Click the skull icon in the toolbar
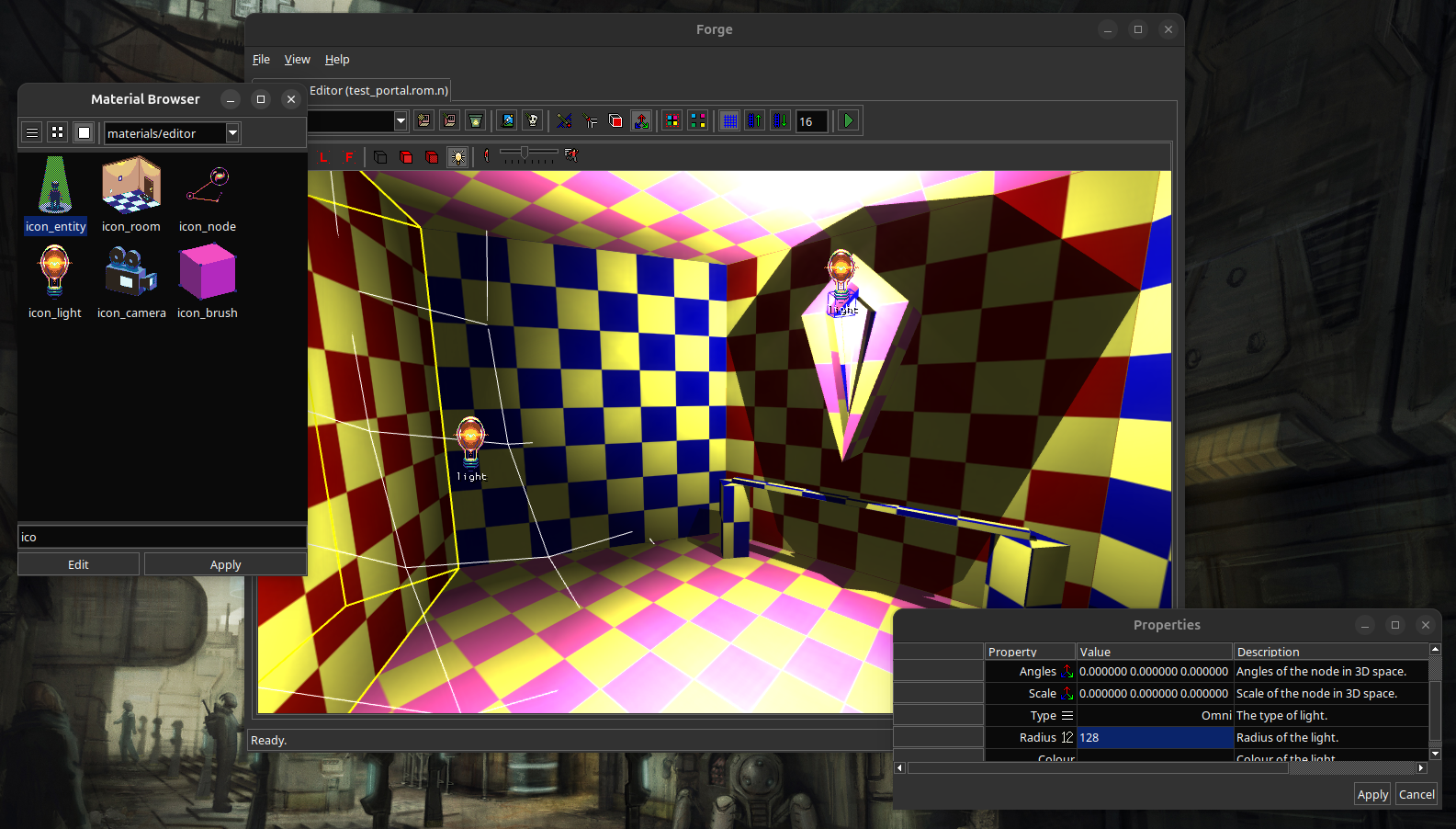The width and height of the screenshot is (1456, 829). (x=532, y=121)
